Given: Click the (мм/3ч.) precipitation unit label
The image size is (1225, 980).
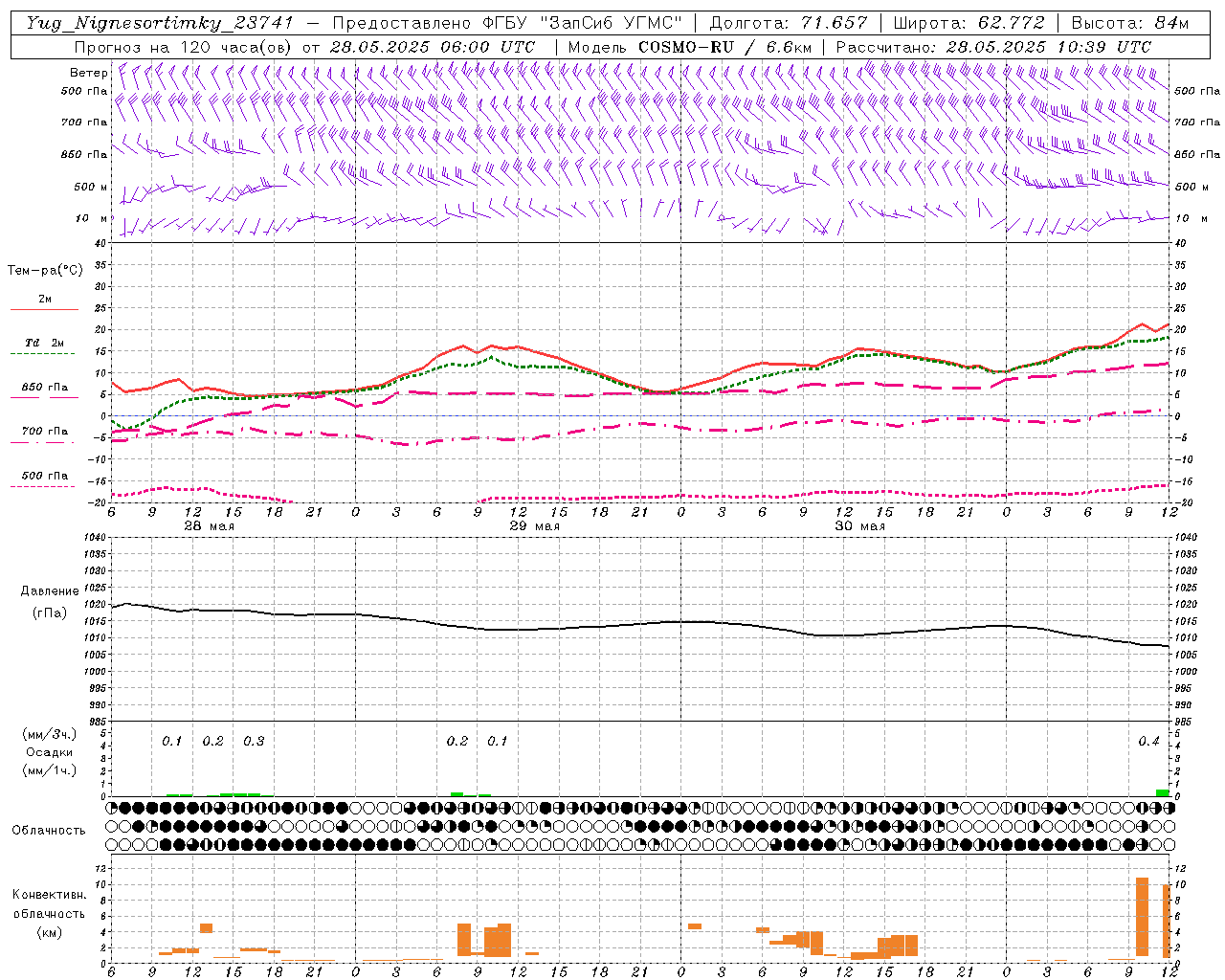Looking at the screenshot, I should pos(50,735).
